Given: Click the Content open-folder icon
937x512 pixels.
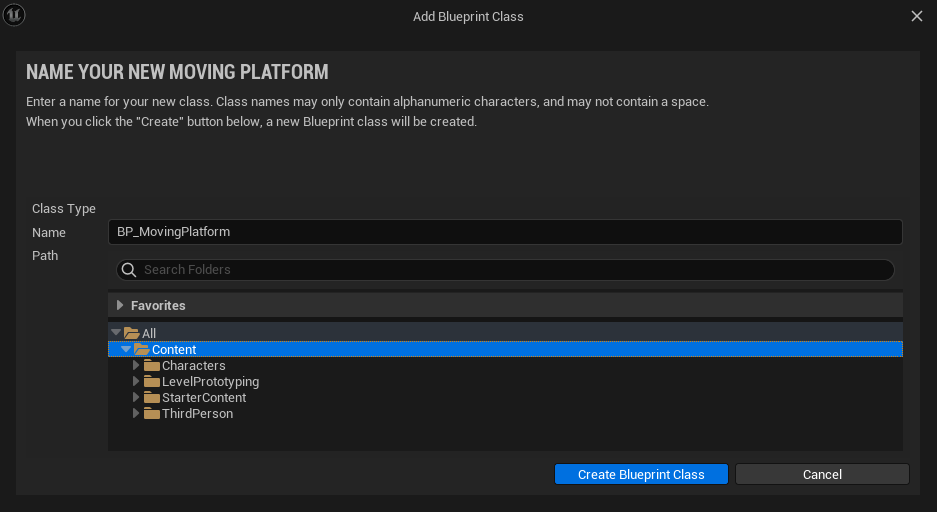Looking at the screenshot, I should pyautogui.click(x=142, y=349).
